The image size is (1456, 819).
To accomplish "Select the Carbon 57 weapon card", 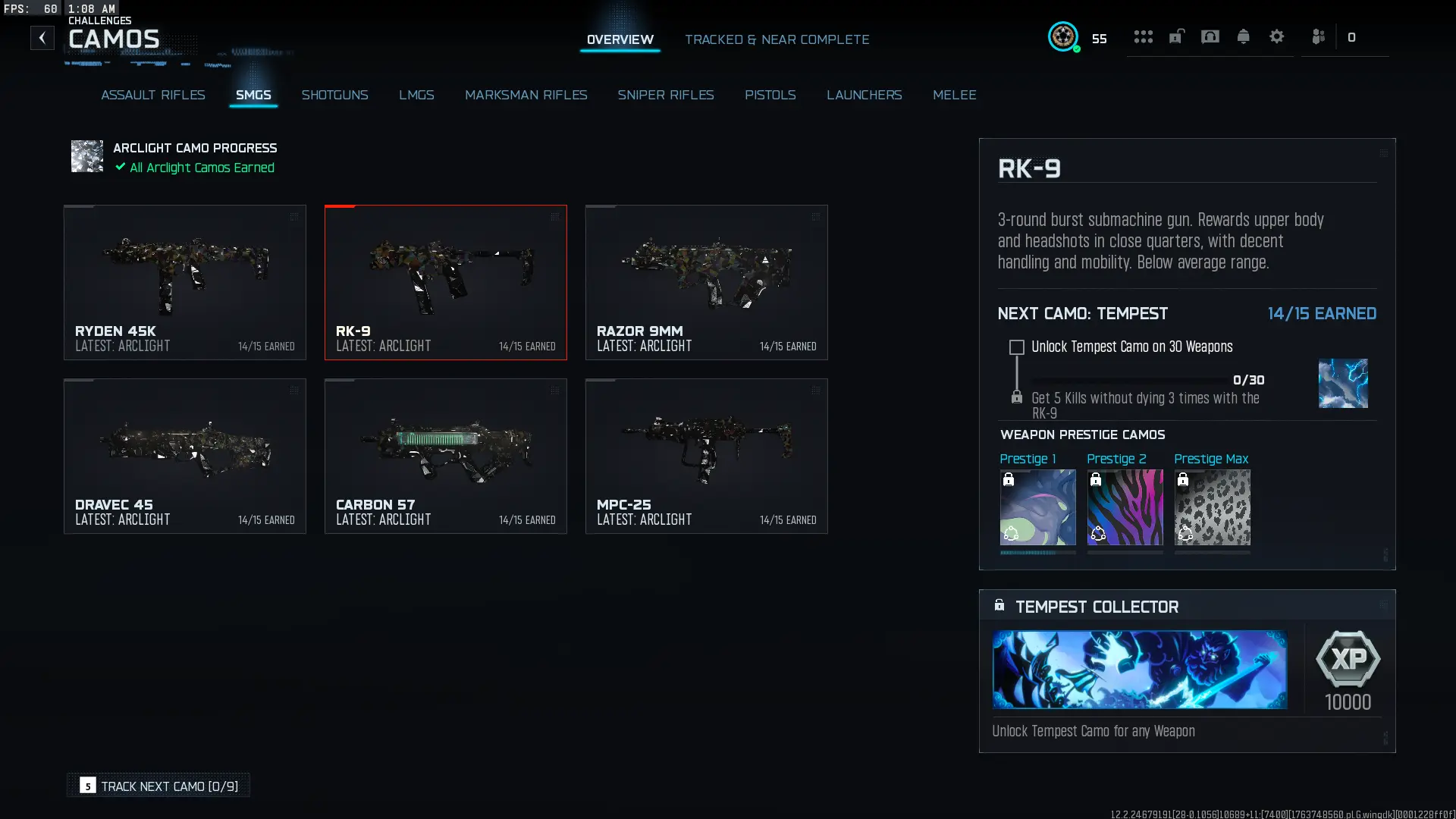I will 445,456.
